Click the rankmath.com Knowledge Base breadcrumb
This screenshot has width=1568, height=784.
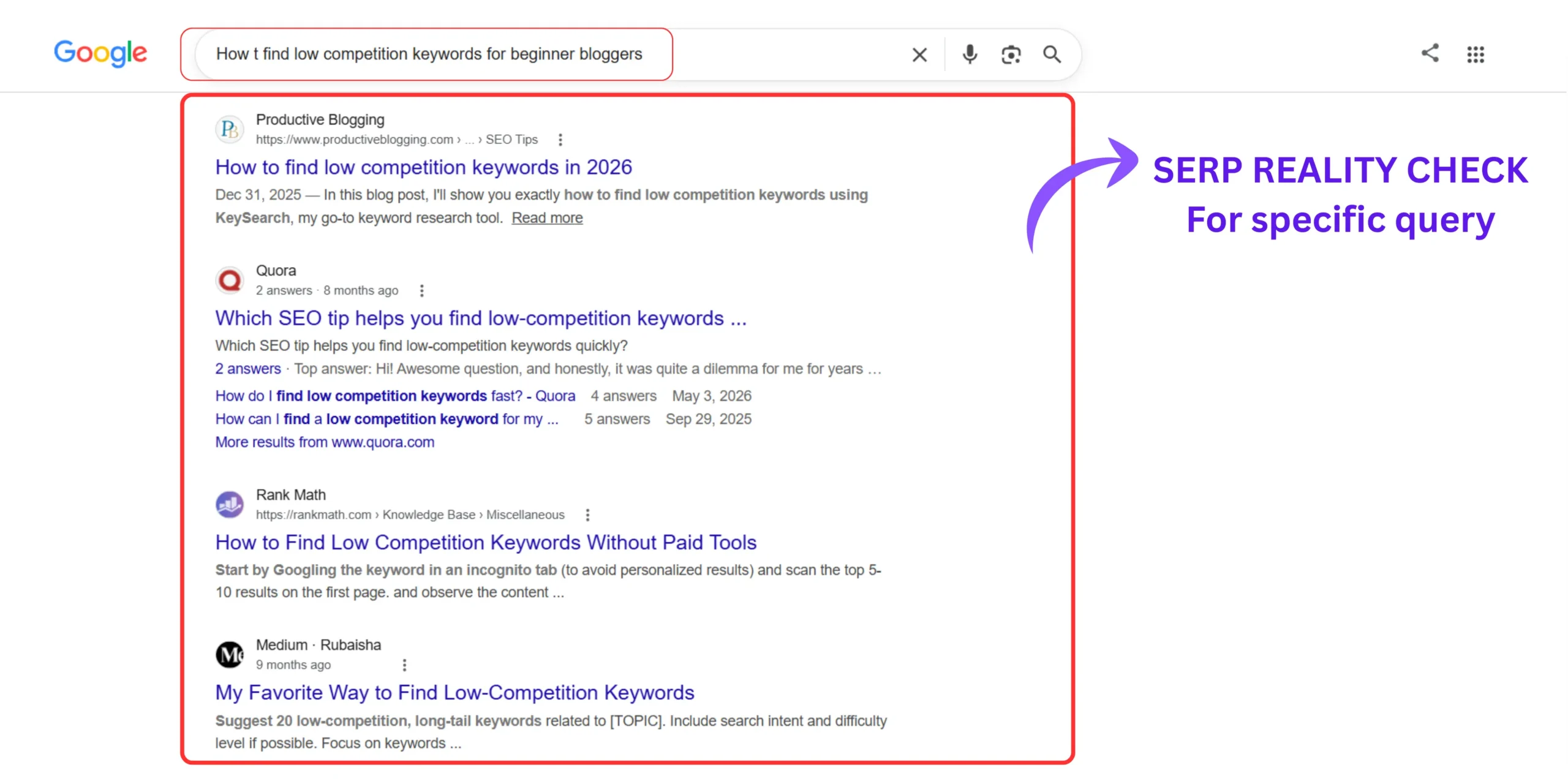[410, 514]
